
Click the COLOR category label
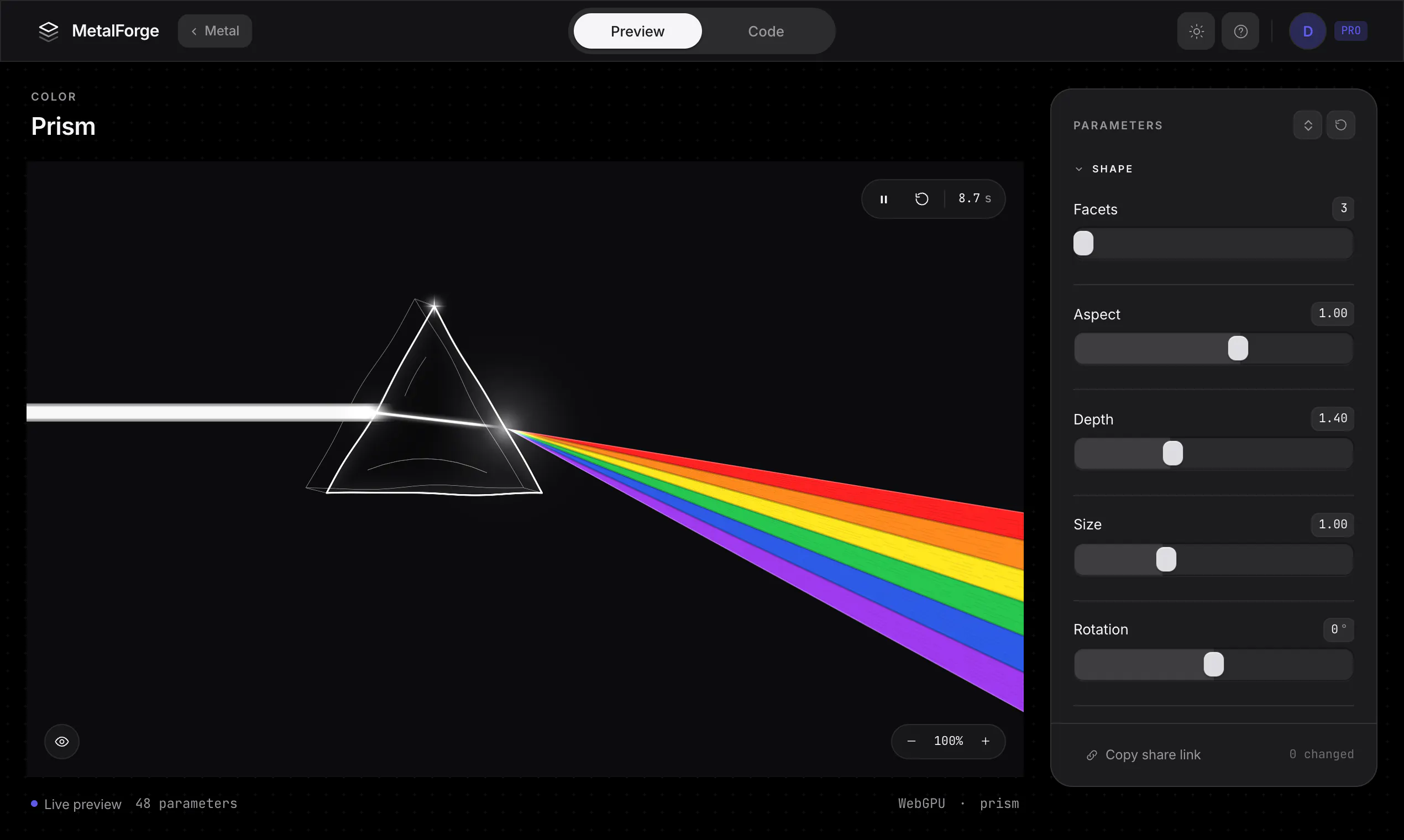54,97
